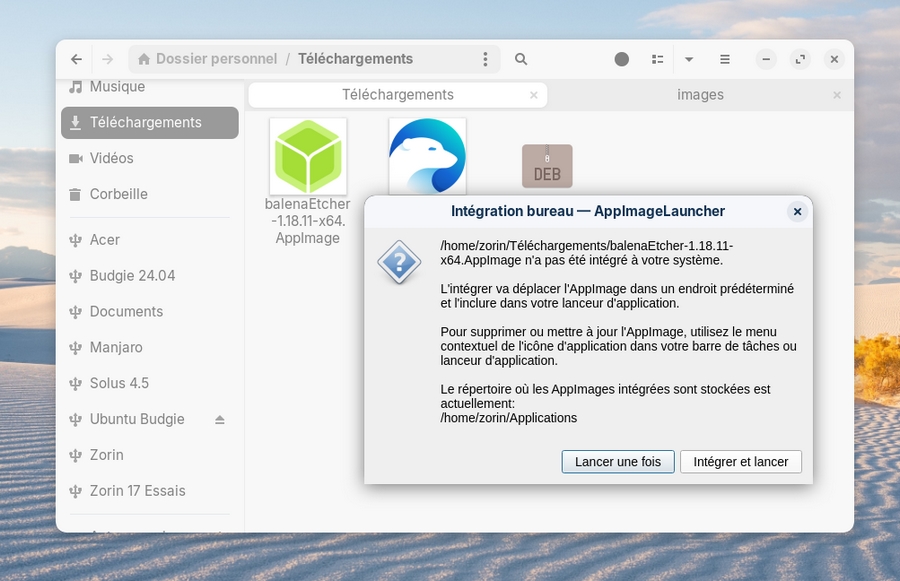Select Manjaro drive in sidebar

[x=116, y=347]
